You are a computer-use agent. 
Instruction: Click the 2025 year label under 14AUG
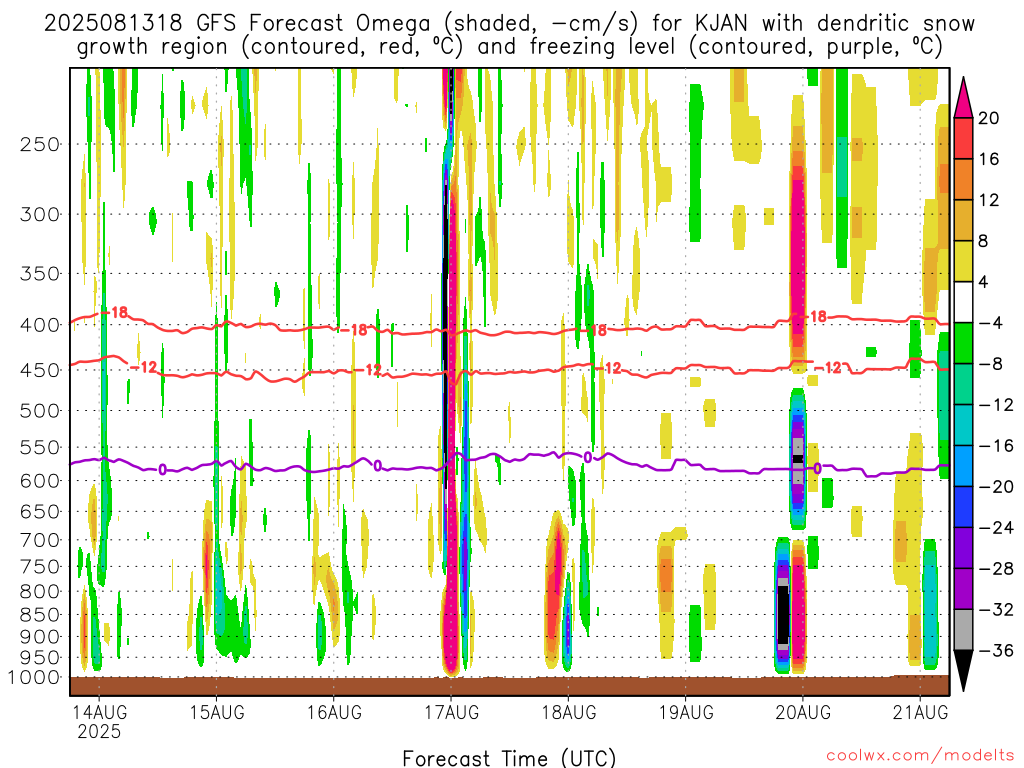(x=99, y=732)
